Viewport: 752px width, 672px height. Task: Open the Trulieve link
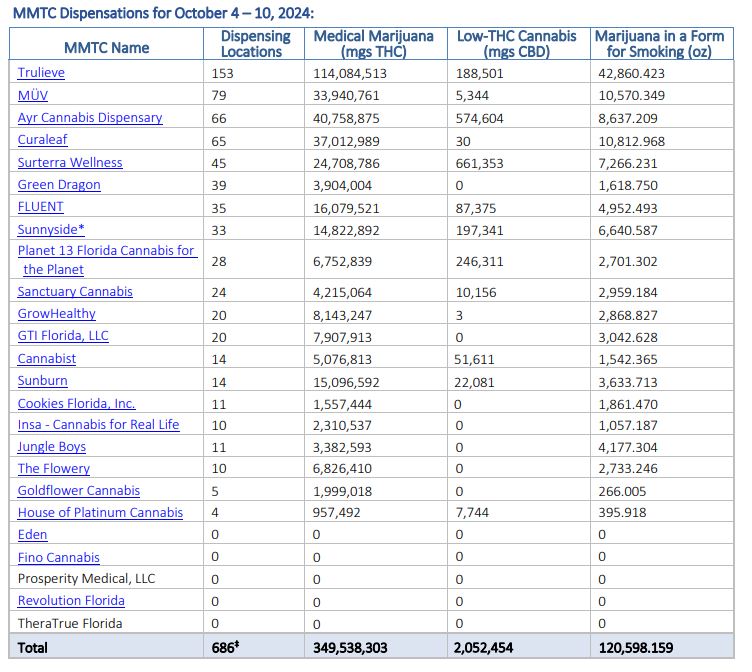coord(41,73)
